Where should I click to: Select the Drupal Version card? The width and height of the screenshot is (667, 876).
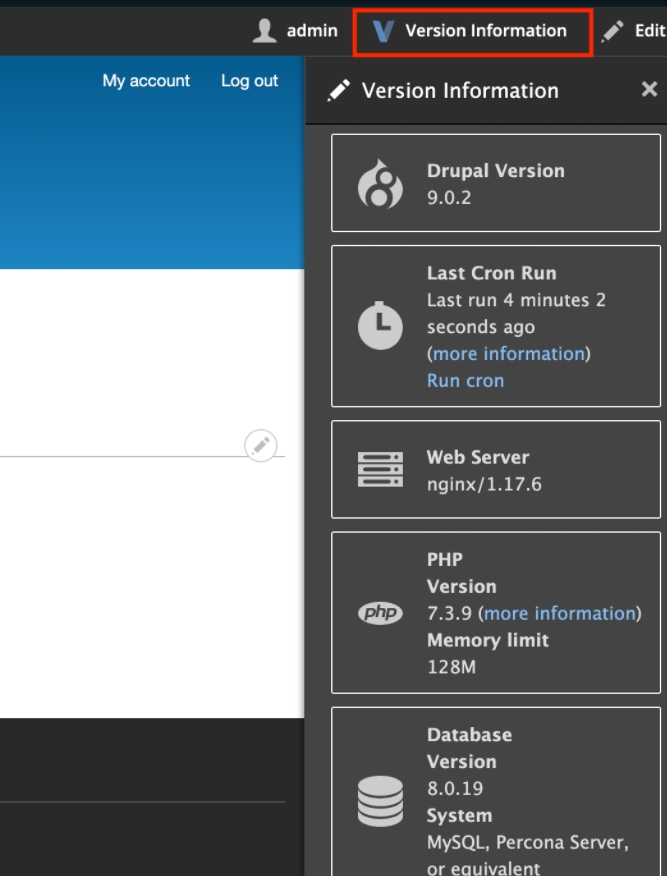[x=496, y=182]
